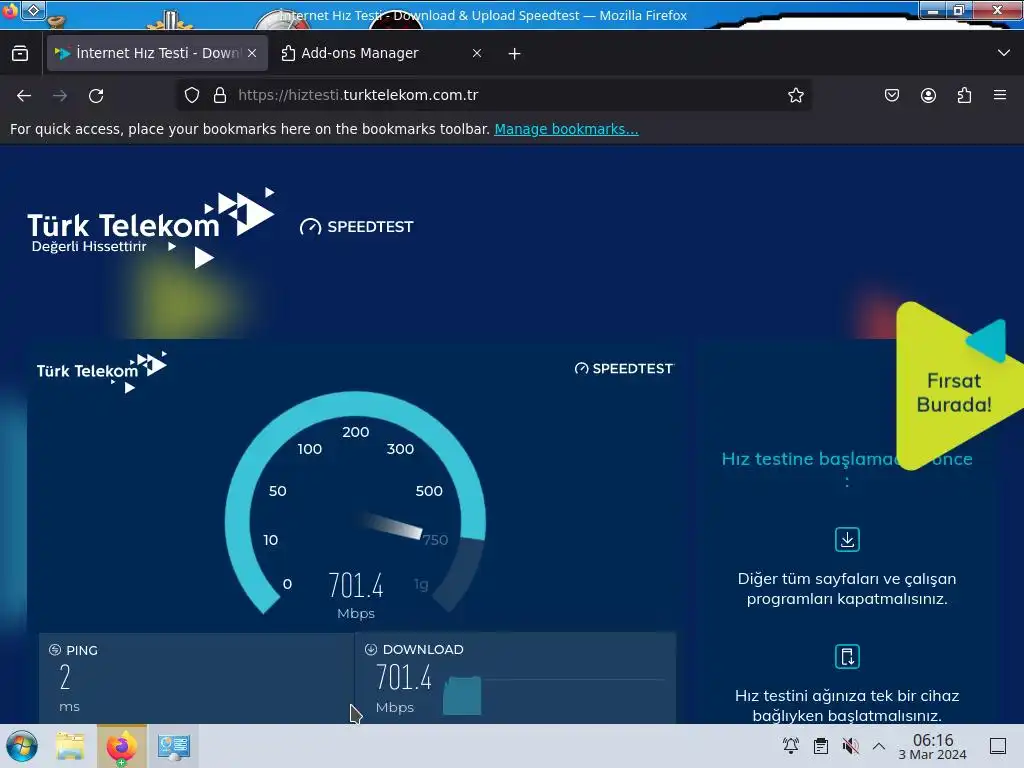Open the window menu icon in title bar

tap(33, 10)
